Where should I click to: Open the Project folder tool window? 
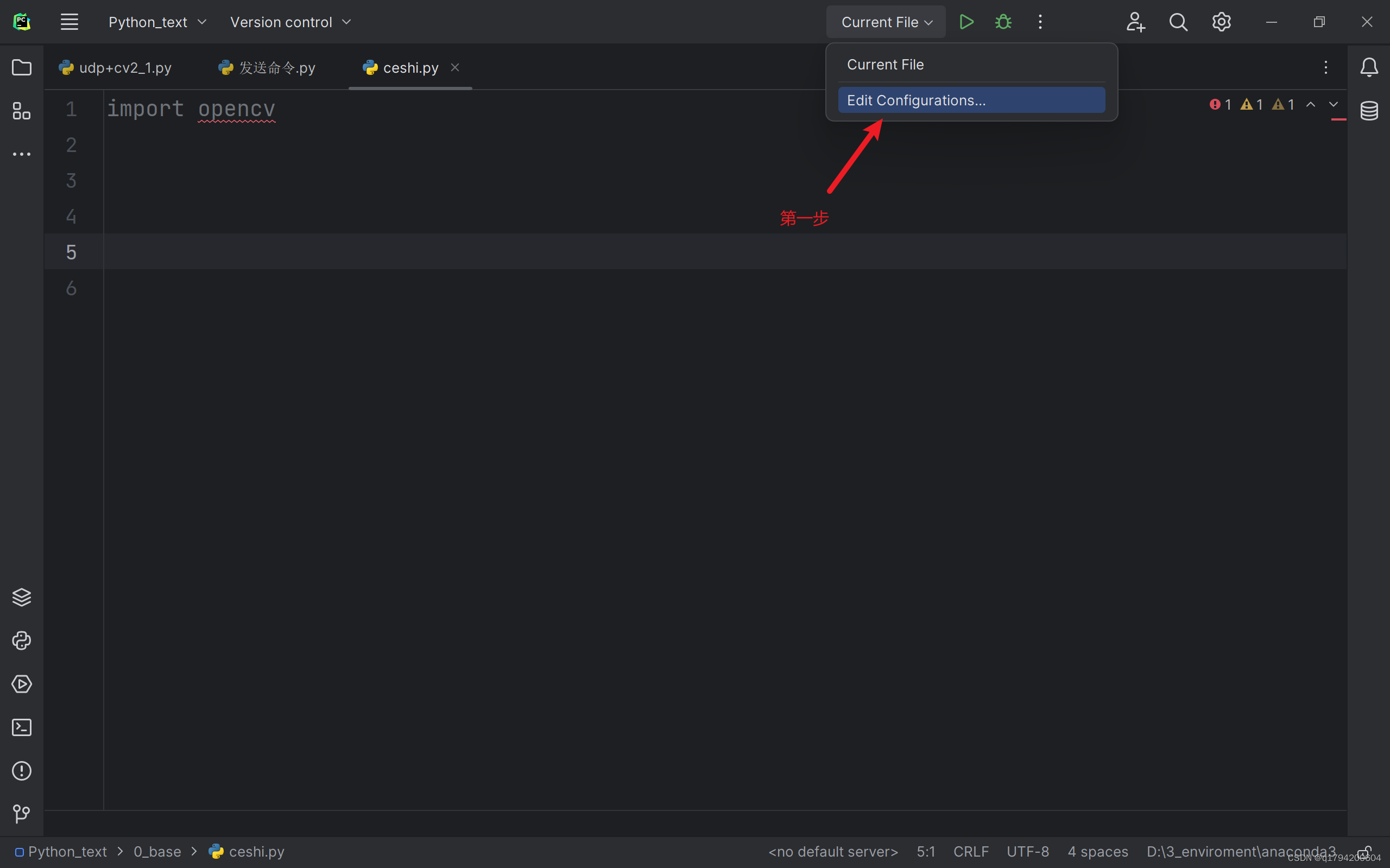pos(21,68)
